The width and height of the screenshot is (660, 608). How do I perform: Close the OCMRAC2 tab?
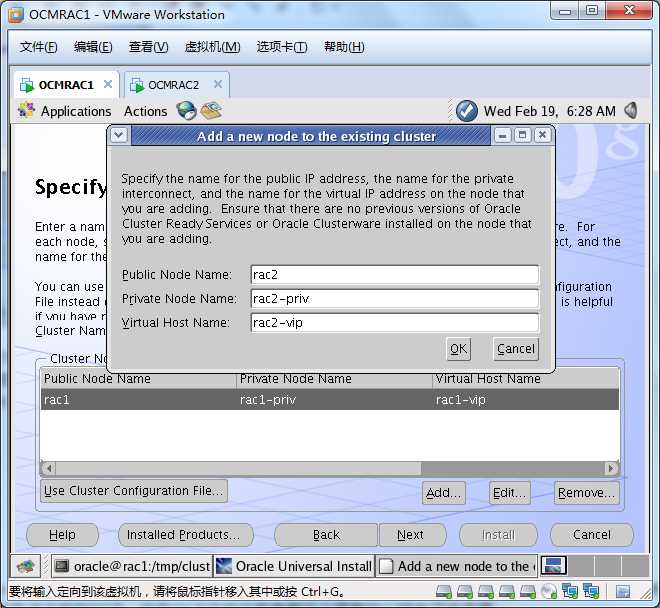click(218, 84)
